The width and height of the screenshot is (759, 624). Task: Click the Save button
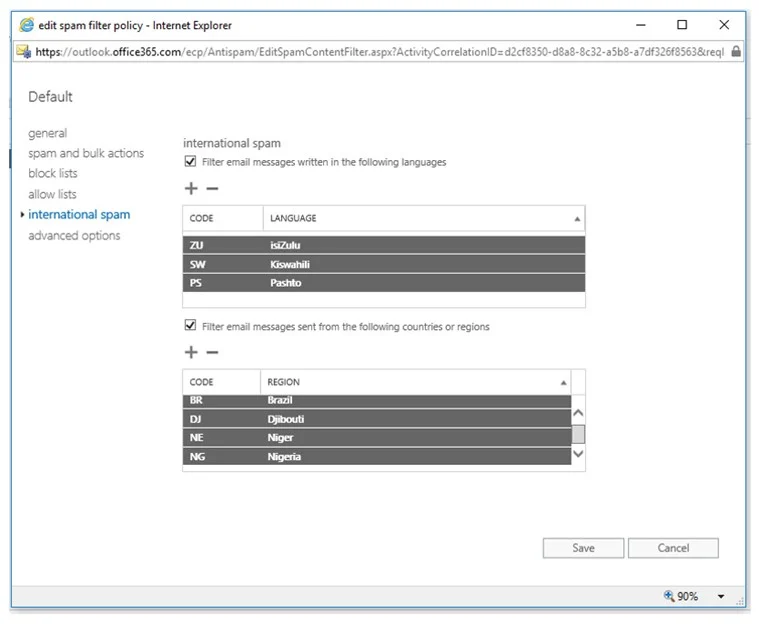tap(583, 548)
